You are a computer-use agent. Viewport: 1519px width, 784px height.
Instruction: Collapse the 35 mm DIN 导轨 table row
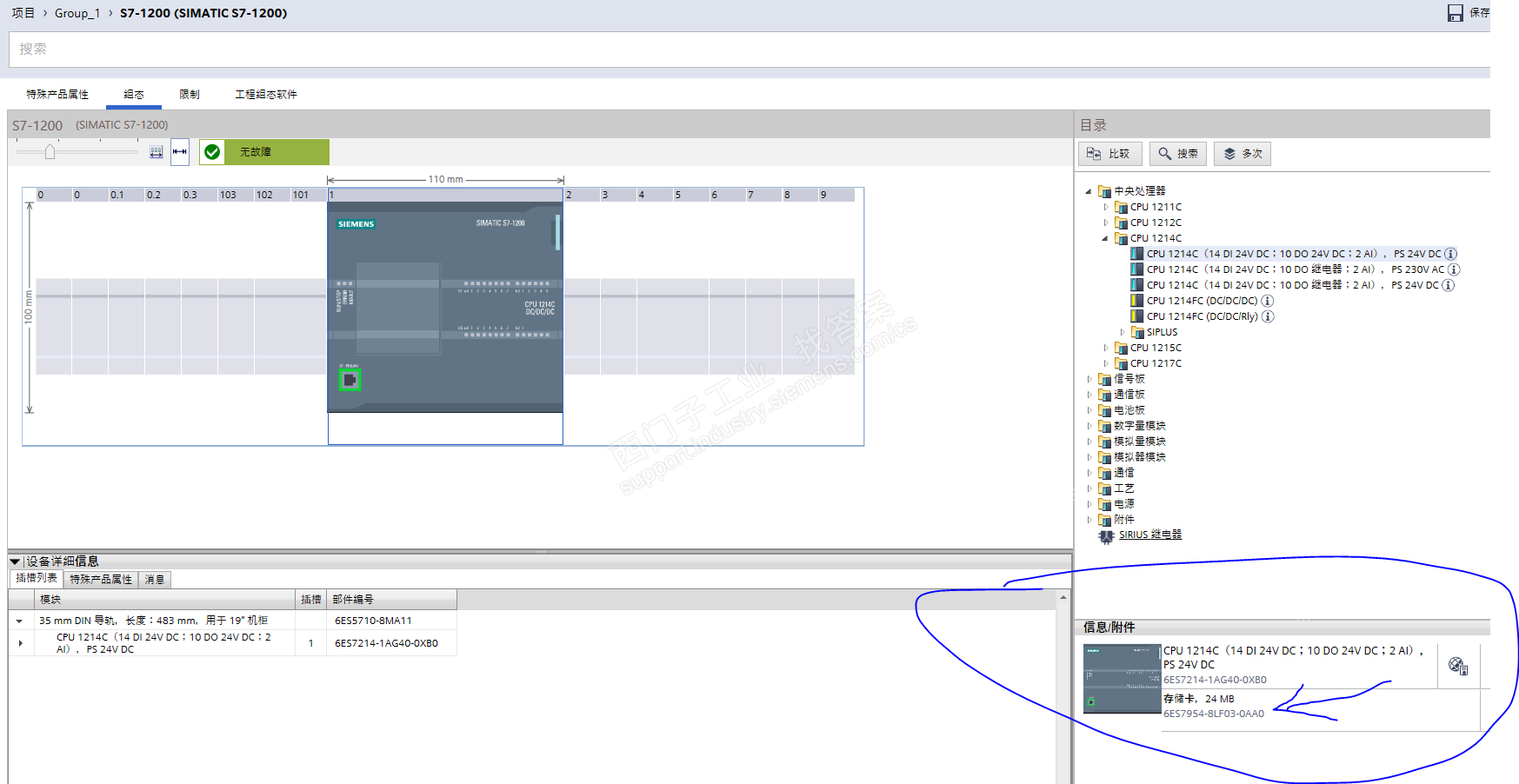coord(19,621)
